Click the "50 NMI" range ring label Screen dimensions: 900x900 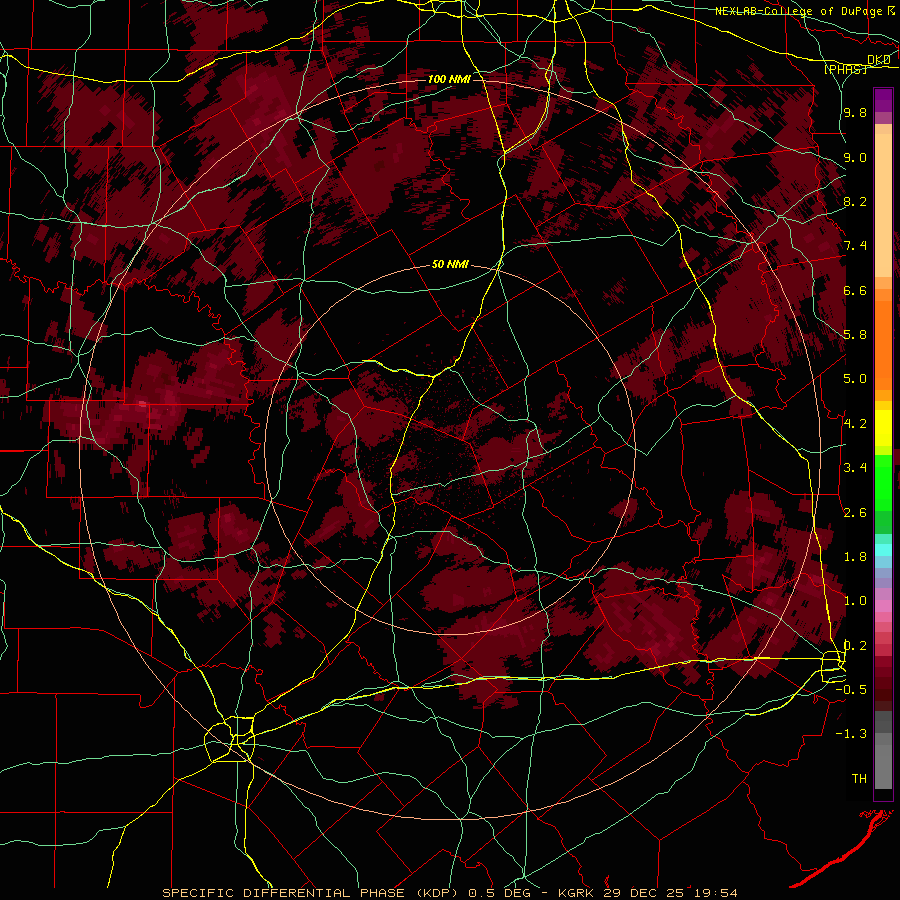(450, 265)
